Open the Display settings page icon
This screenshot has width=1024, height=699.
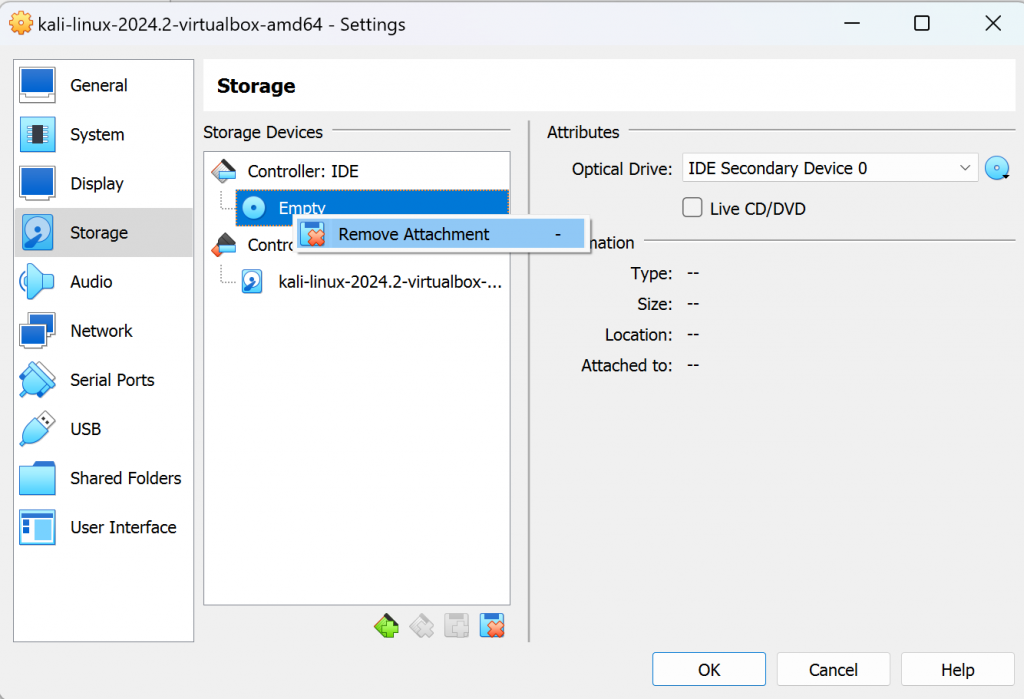(x=36, y=183)
